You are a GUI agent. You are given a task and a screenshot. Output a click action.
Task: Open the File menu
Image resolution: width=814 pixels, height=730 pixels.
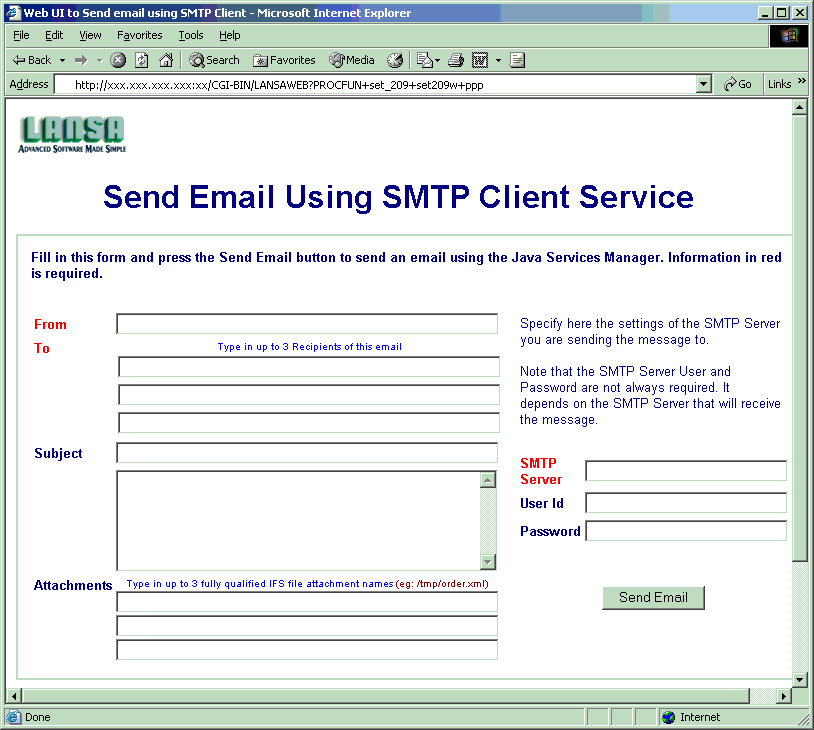coord(21,35)
